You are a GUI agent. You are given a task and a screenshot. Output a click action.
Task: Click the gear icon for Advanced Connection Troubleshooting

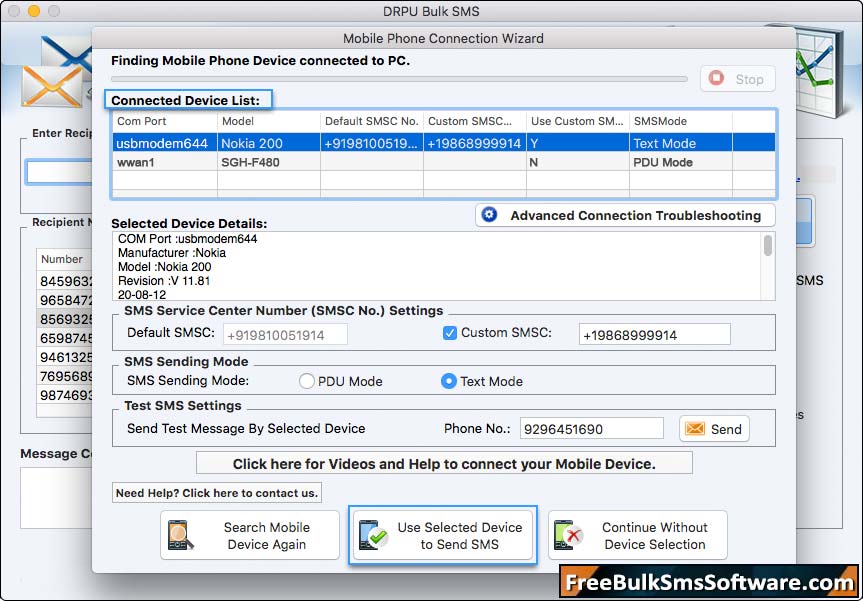(489, 215)
